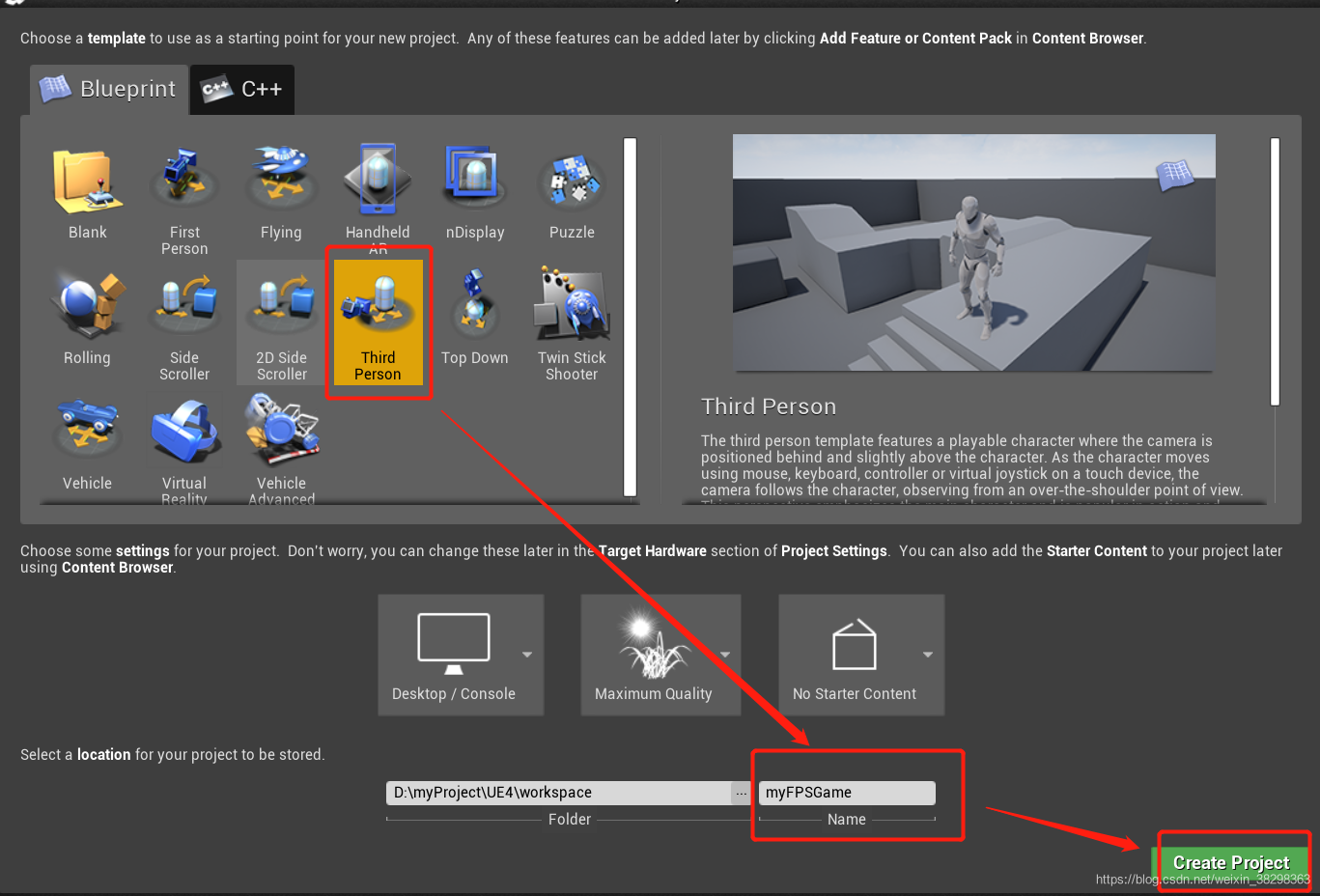
Task: Pick the Twin Stick Shooter template
Action: coord(572,323)
